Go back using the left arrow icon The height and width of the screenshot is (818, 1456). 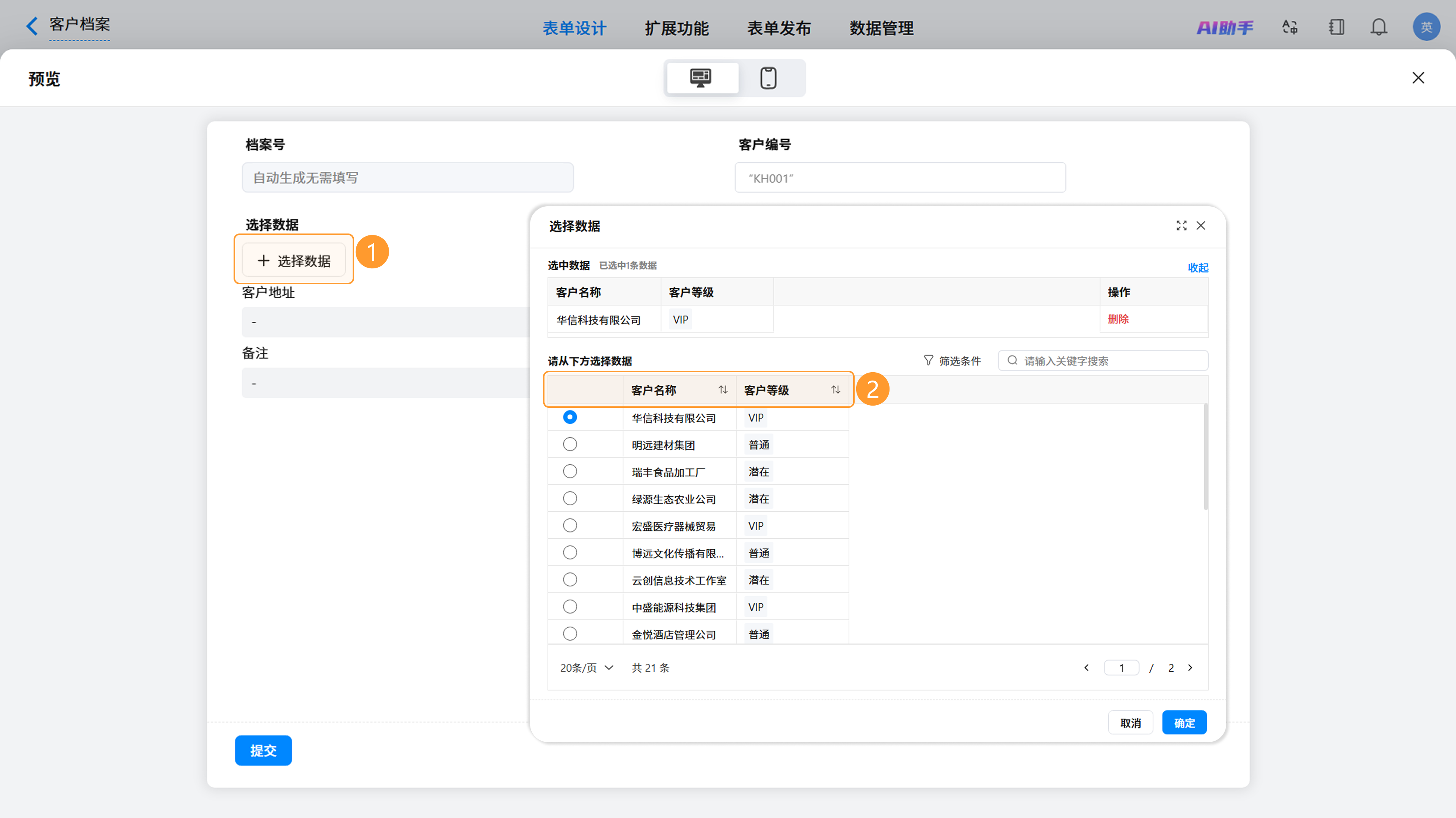click(x=32, y=26)
